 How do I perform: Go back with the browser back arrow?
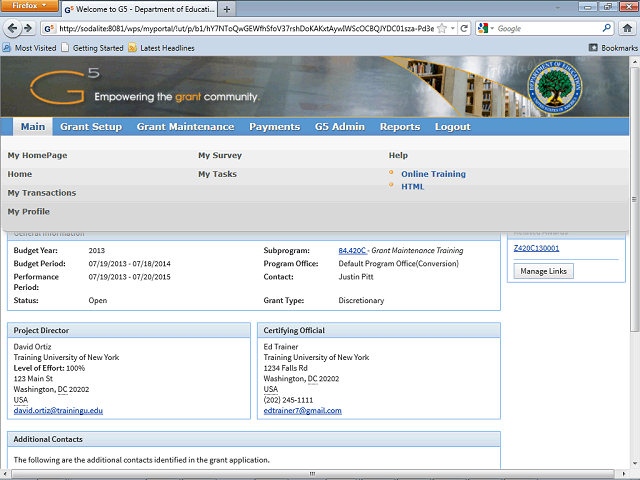tap(12, 28)
